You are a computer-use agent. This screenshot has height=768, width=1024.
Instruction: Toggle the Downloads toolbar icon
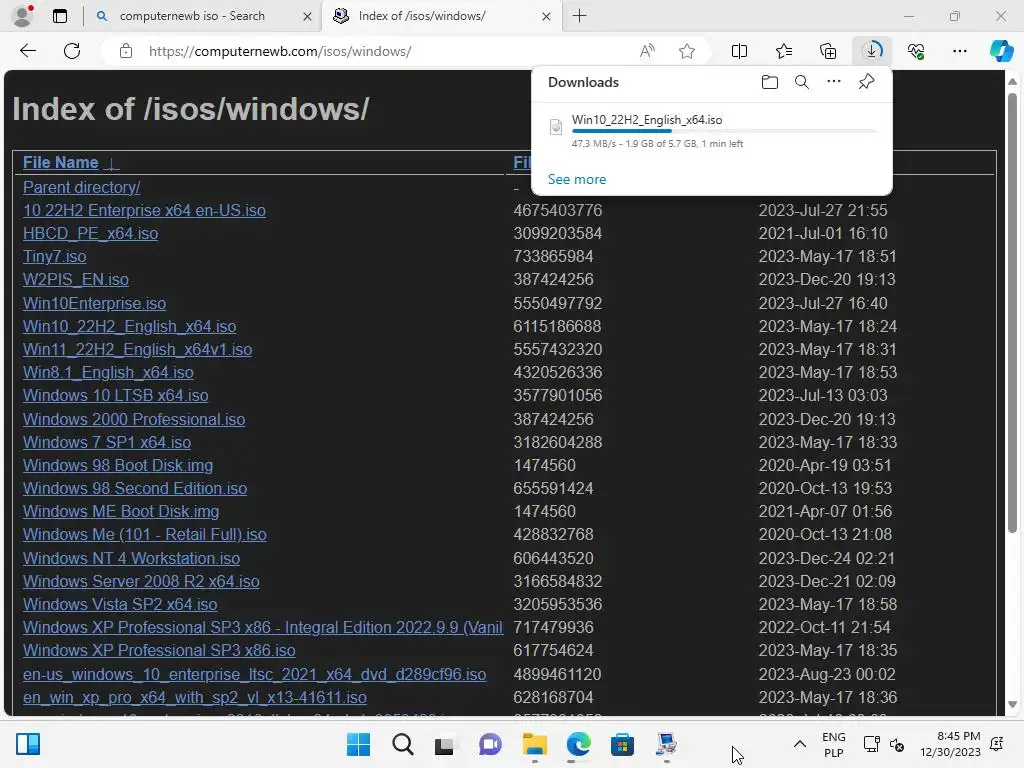[872, 51]
